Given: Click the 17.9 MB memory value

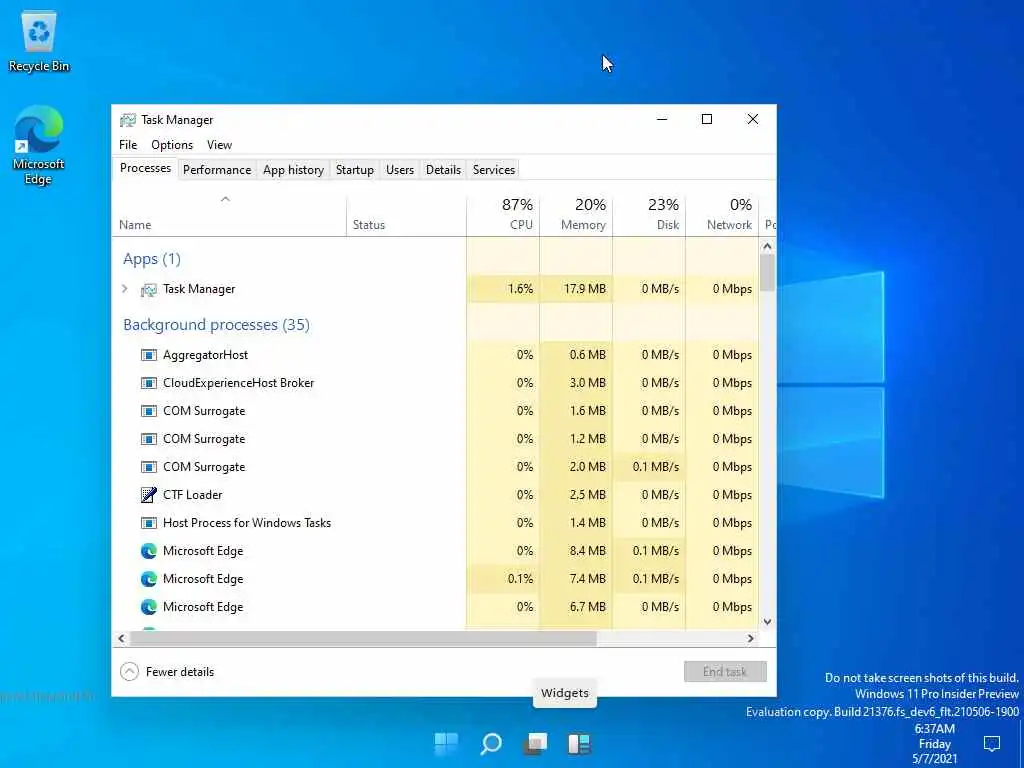Looking at the screenshot, I should tap(585, 289).
